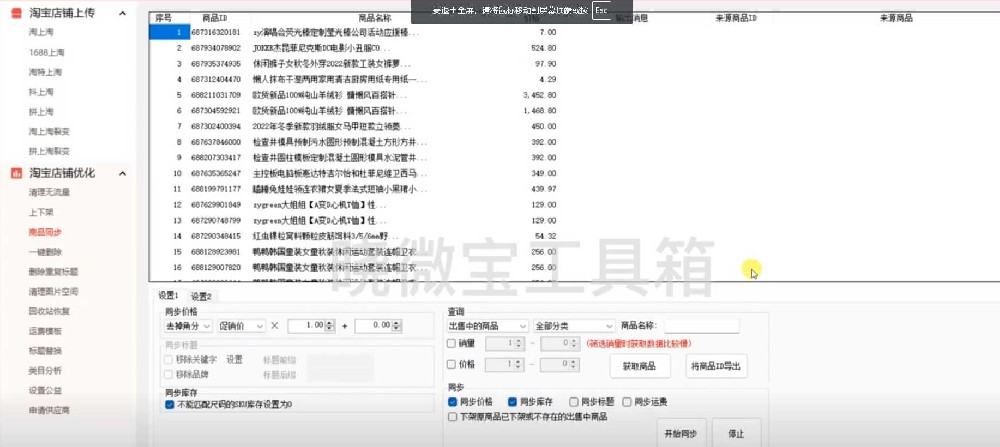Image resolution: width=1000 pixels, height=447 pixels.
Task: Open the 去掉角分 rounding dropdown
Action: (188, 326)
